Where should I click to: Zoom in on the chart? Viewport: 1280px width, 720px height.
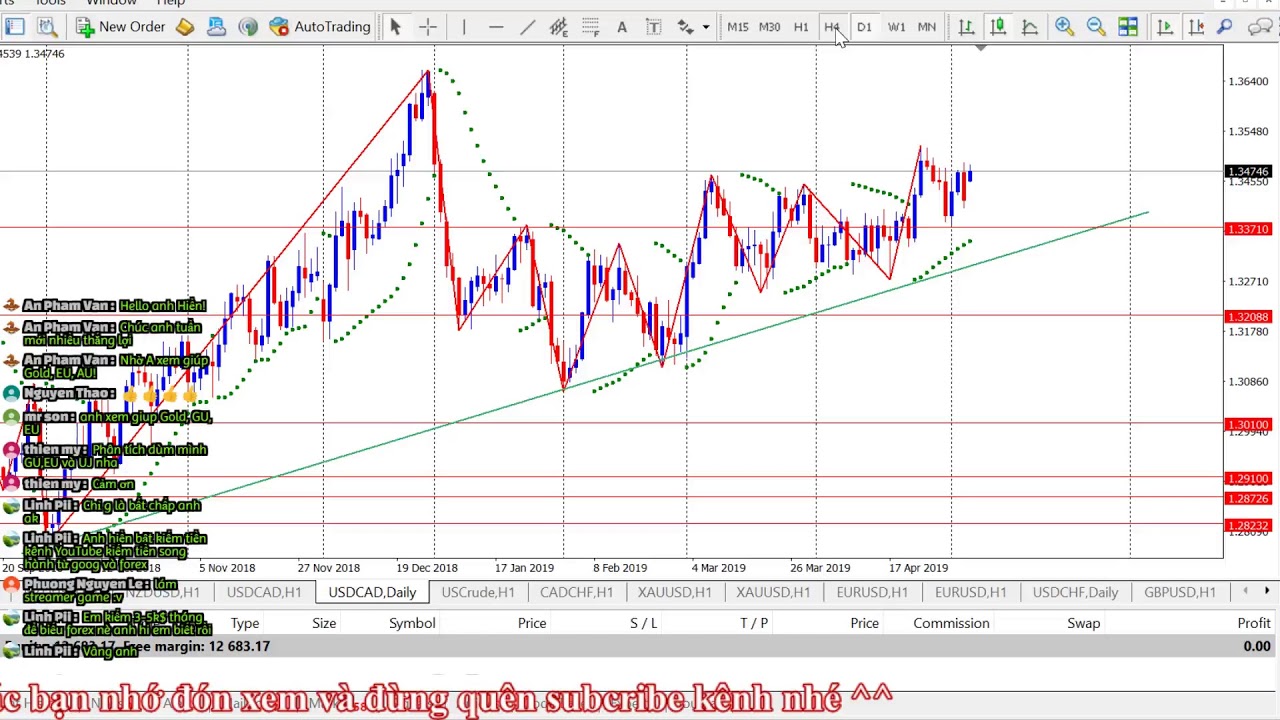coord(1064,27)
